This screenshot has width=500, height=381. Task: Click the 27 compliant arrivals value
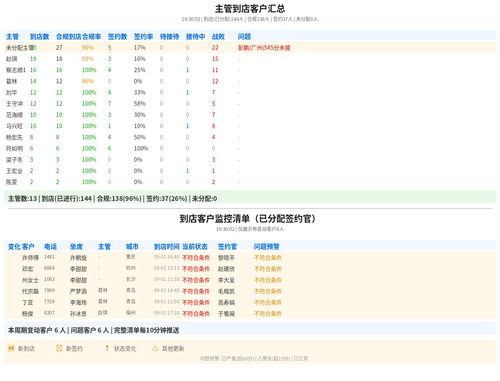[x=59, y=48]
